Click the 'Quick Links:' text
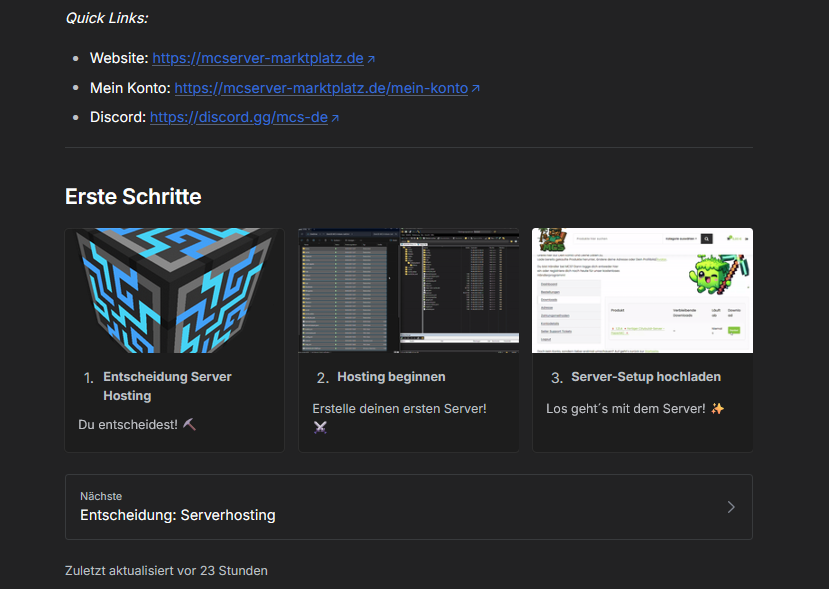 [107, 18]
